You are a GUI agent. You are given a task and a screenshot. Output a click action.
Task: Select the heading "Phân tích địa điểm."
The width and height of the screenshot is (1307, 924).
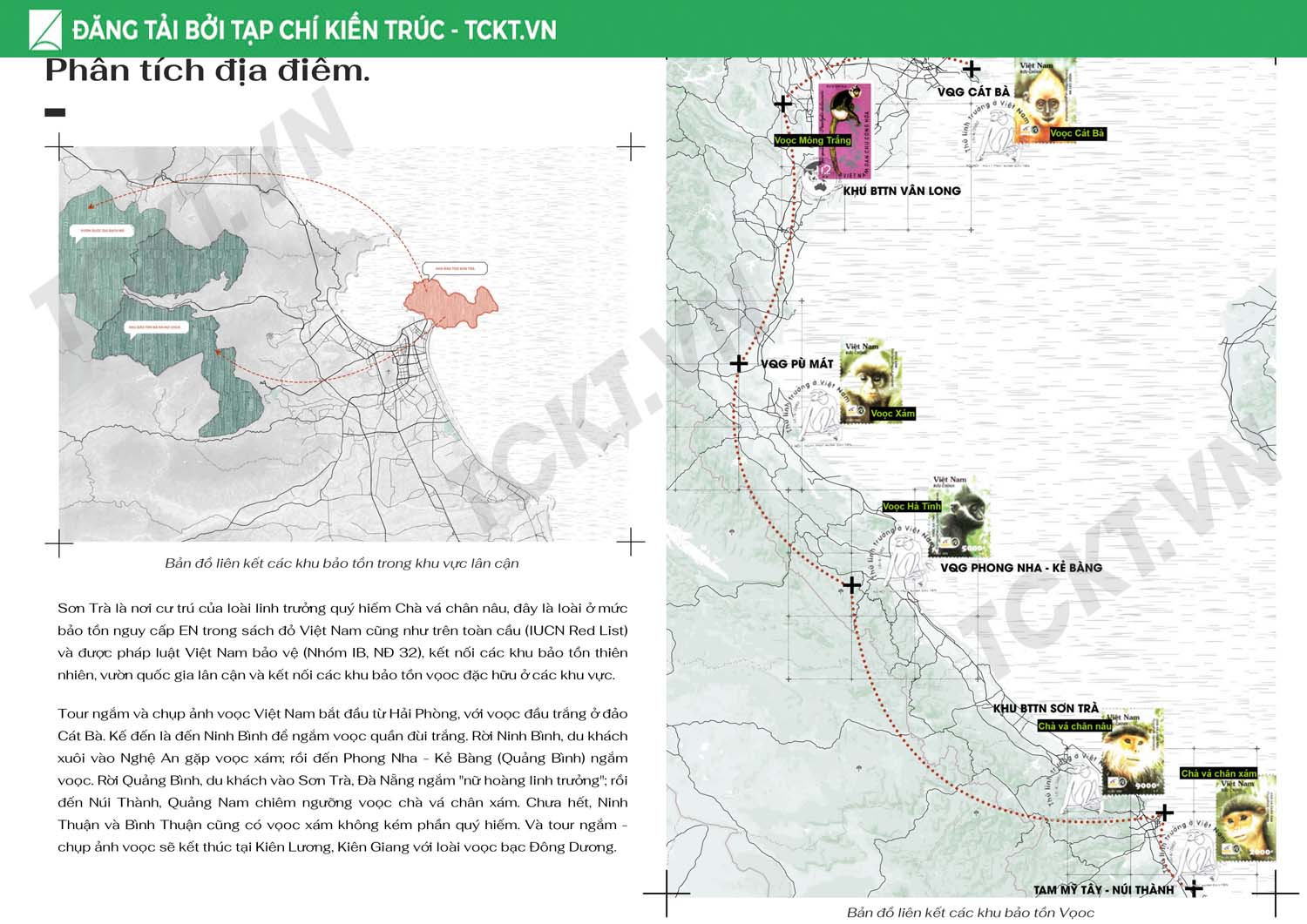pos(207,71)
